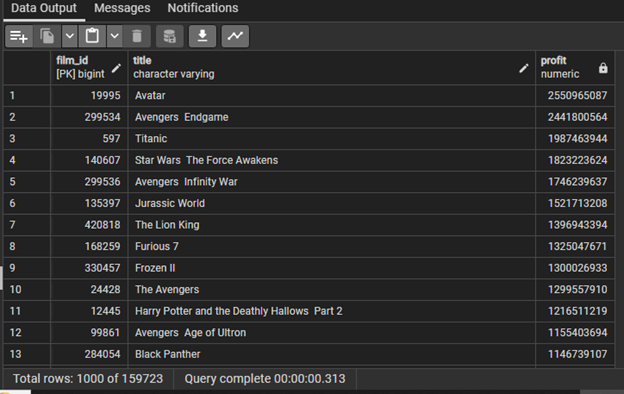The image size is (624, 394).
Task: Click the Avatar title cell
Action: 332,96
